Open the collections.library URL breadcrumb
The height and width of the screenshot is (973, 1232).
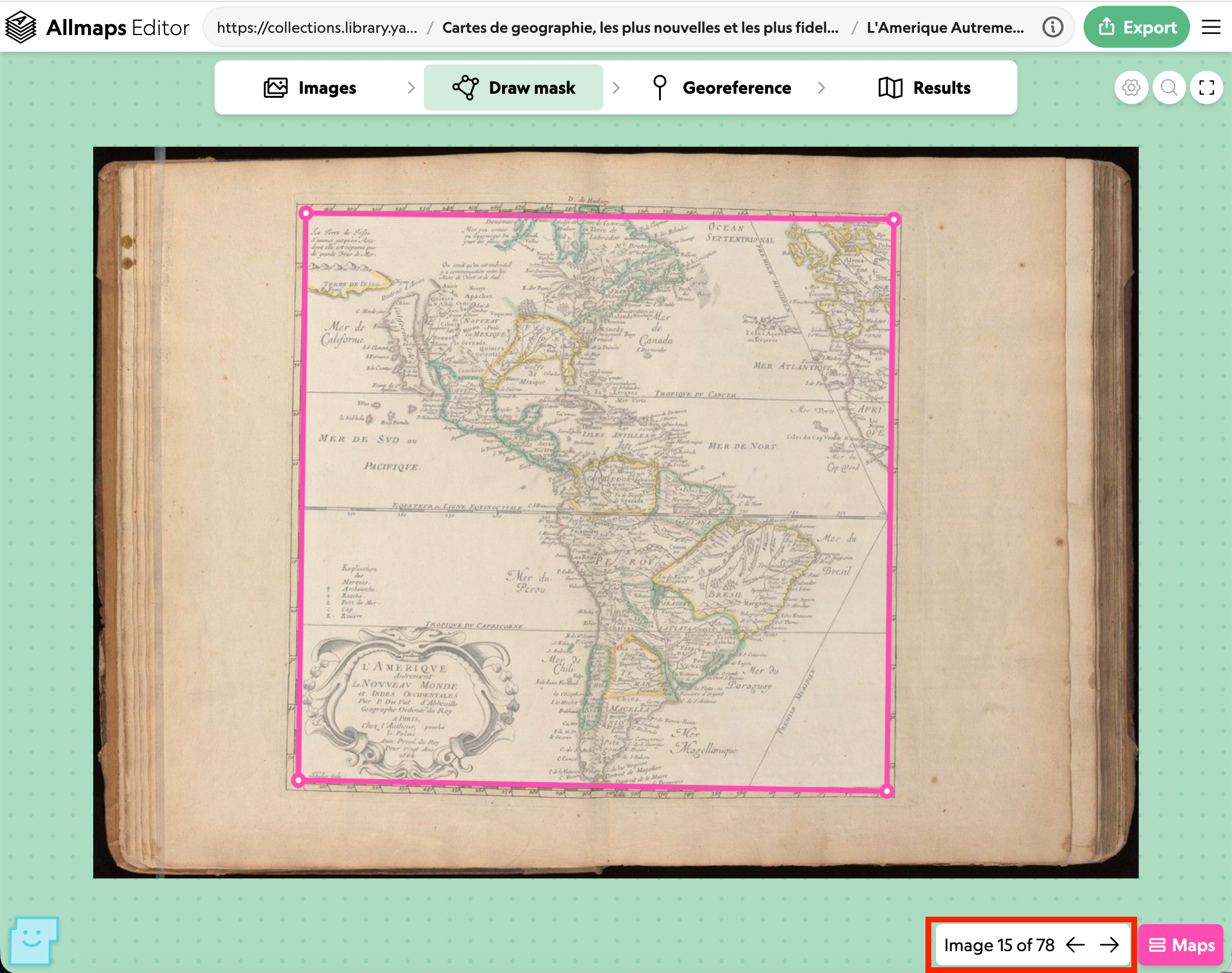317,27
